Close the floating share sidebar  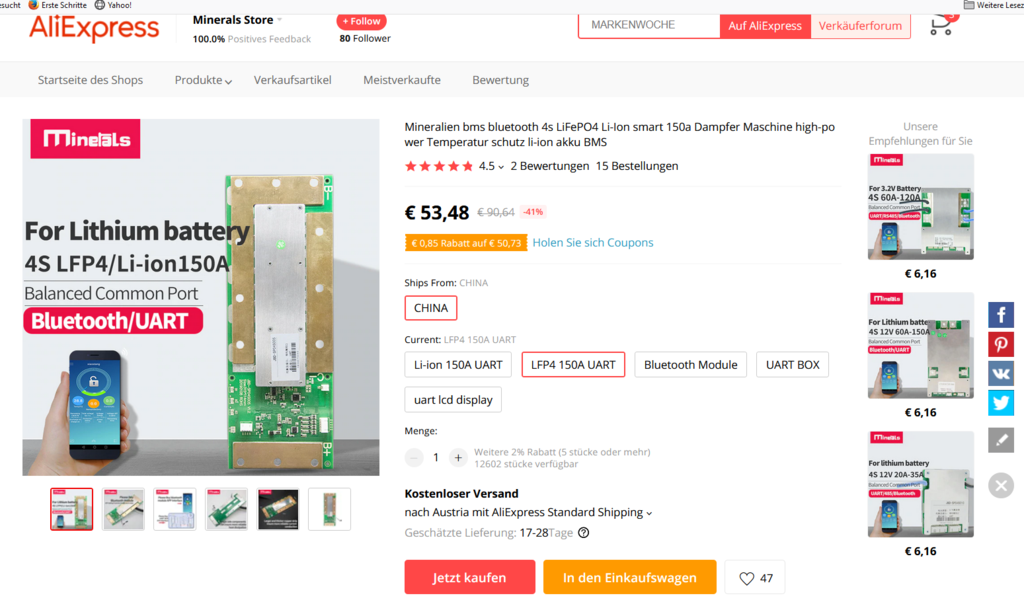[1000, 486]
